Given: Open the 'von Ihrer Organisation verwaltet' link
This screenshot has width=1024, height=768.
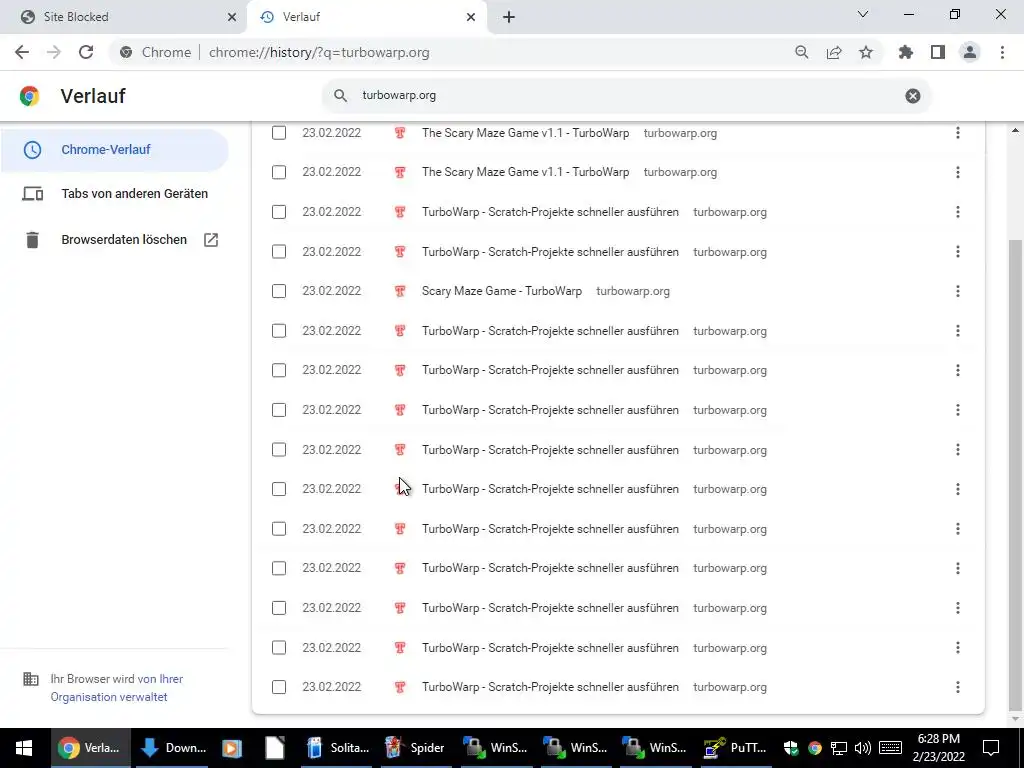Looking at the screenshot, I should coord(117,688).
